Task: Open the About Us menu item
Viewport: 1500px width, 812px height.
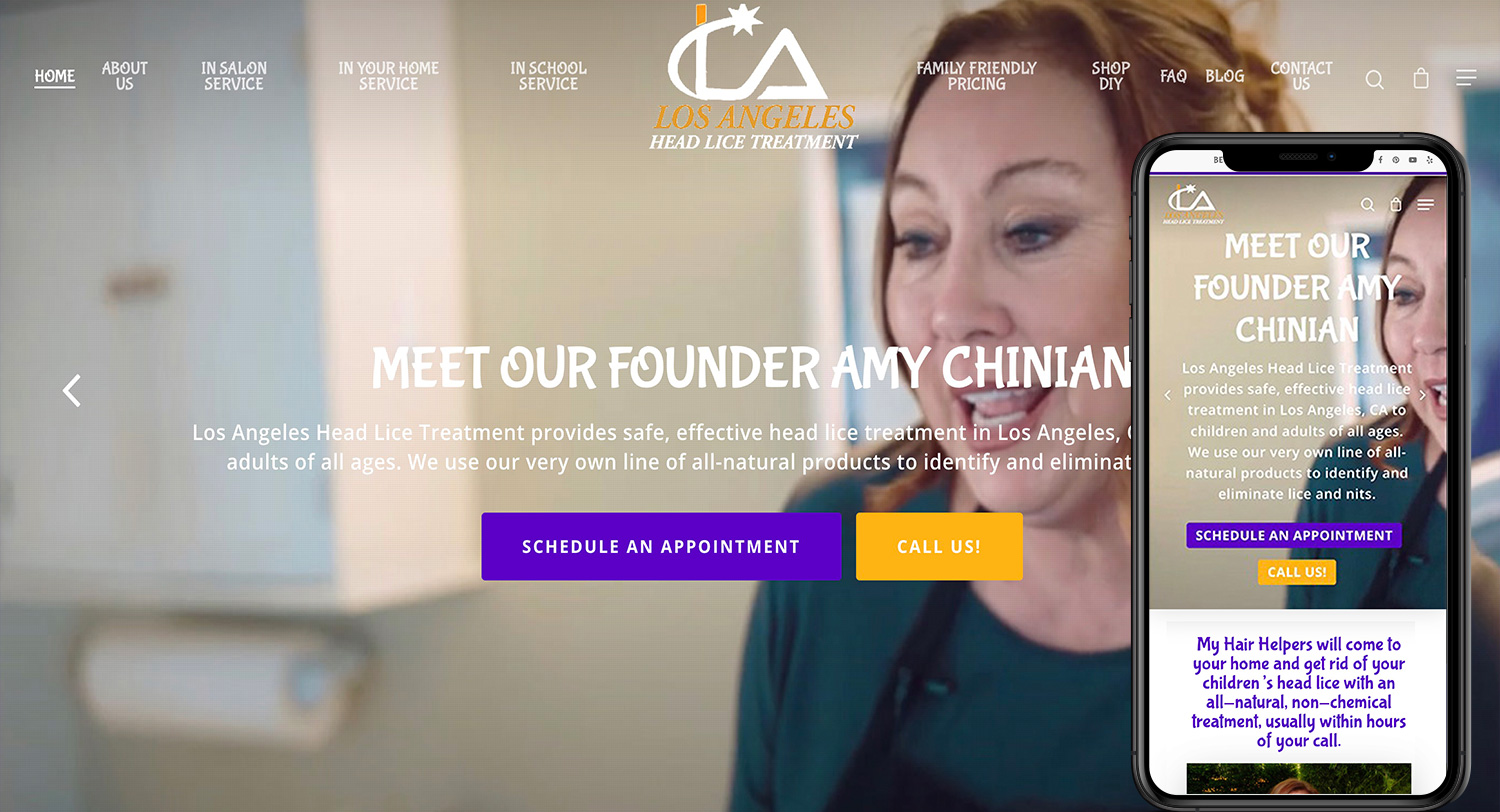Action: 125,76
